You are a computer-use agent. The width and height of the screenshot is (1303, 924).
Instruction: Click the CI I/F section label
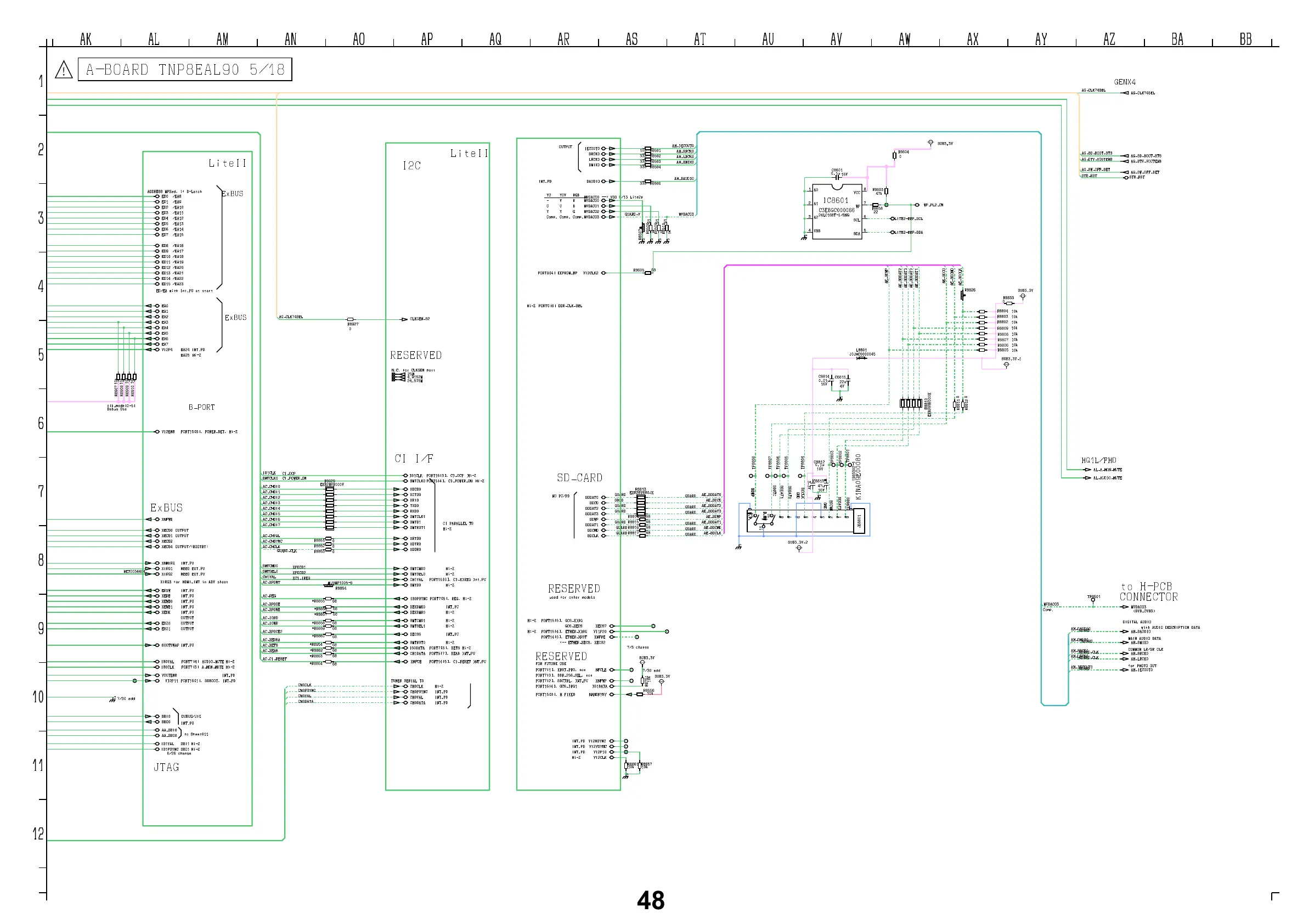[414, 459]
